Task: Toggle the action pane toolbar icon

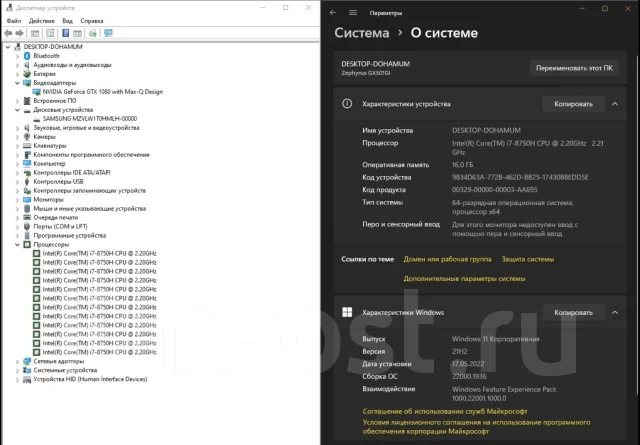Action: pos(78,33)
